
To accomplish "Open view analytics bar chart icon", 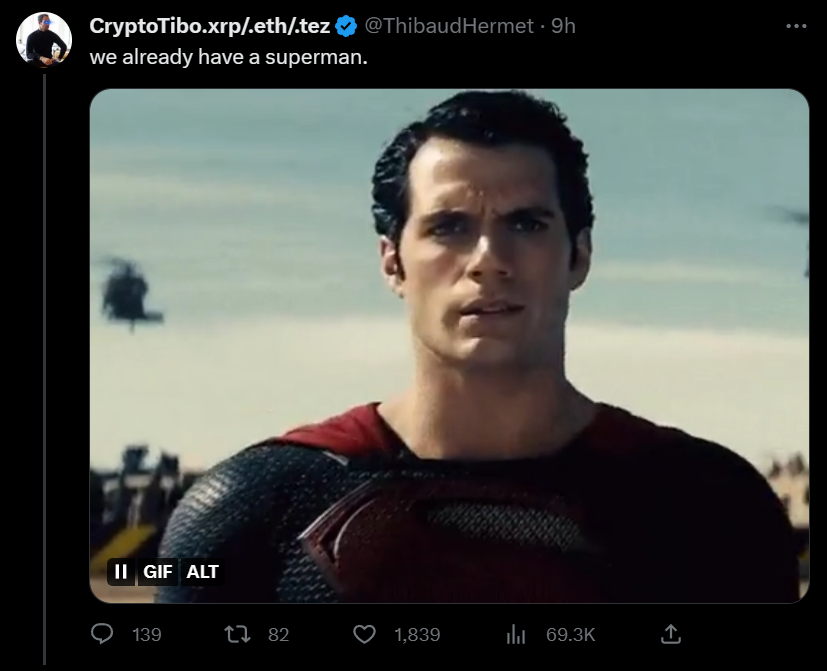I will pyautogui.click(x=515, y=634).
